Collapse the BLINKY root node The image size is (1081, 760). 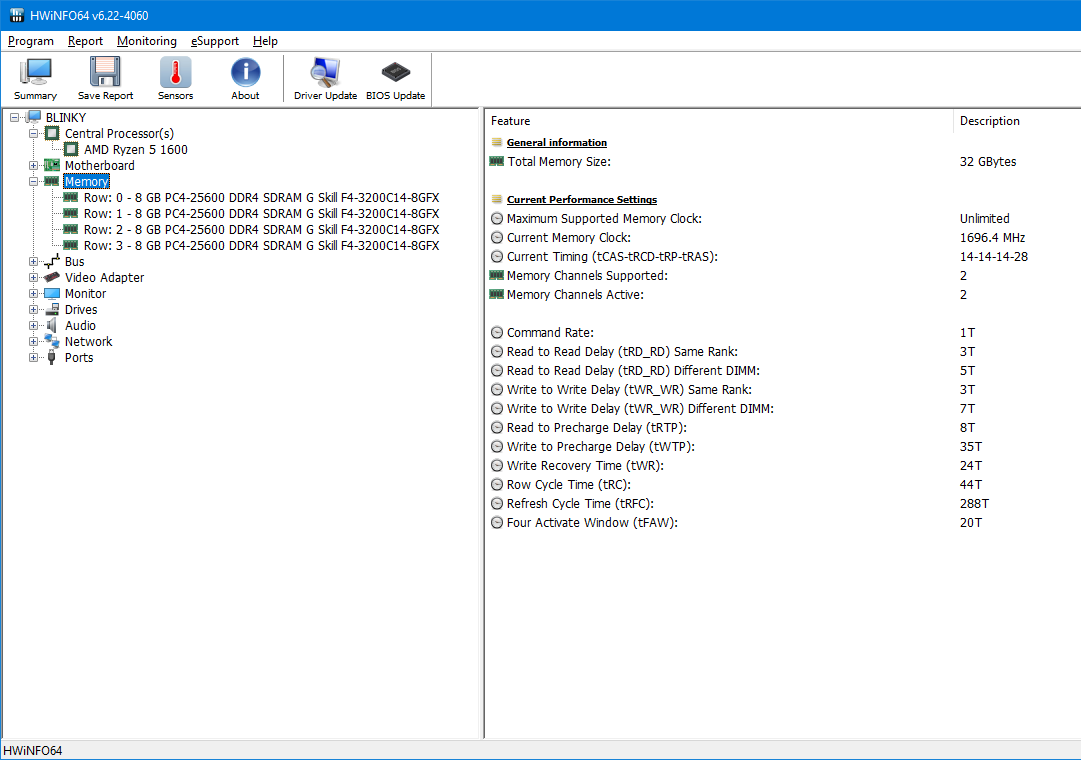coord(14,117)
